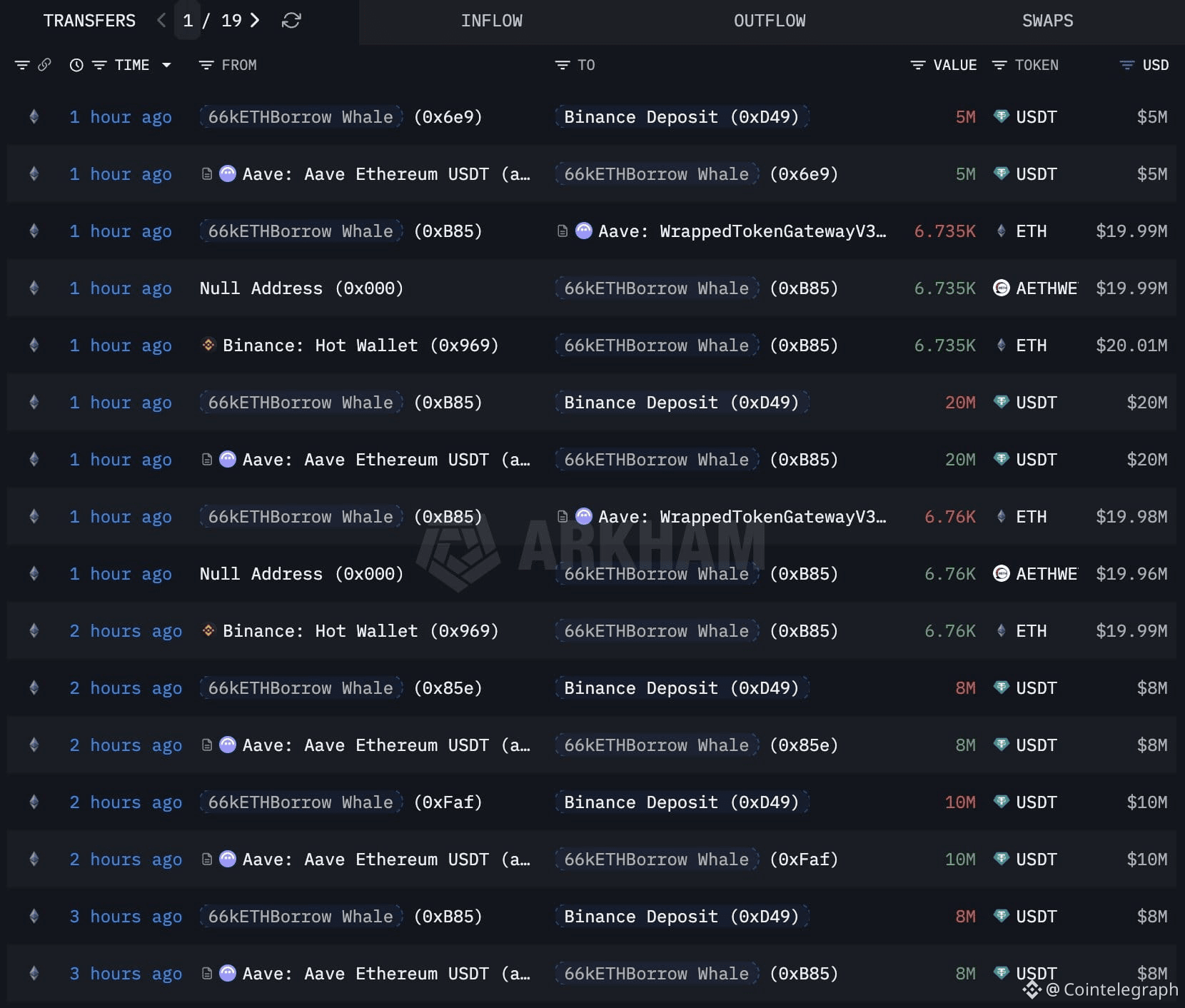Refresh the transfers list
Image resolution: width=1185 pixels, height=1008 pixels.
tap(290, 21)
